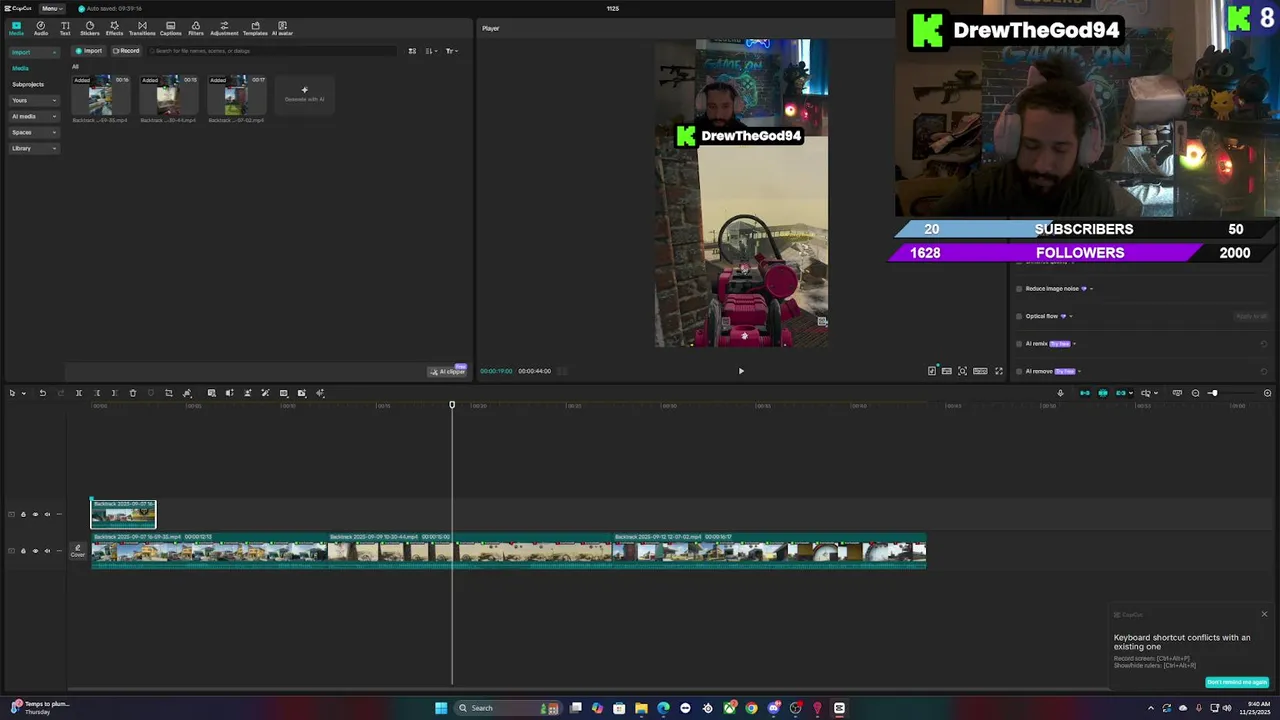Expand the Spaces section
Viewport: 1280px width, 720px height.
(x=33, y=132)
